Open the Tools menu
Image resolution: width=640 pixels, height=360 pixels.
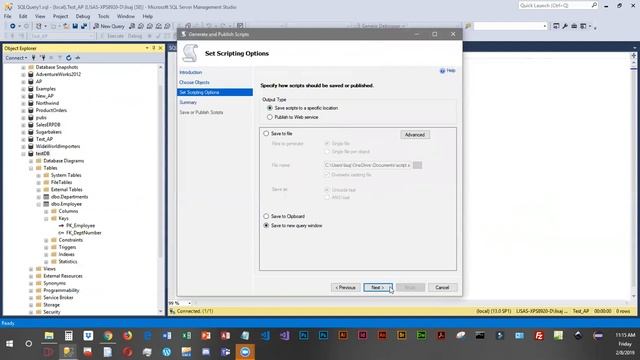coord(104,16)
